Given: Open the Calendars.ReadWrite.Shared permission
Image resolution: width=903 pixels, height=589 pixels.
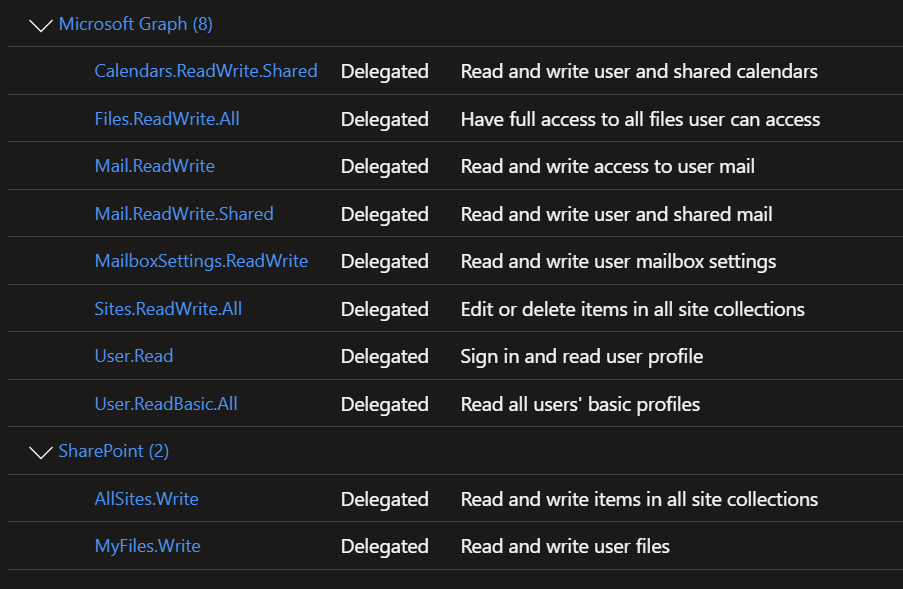Looking at the screenshot, I should [206, 71].
